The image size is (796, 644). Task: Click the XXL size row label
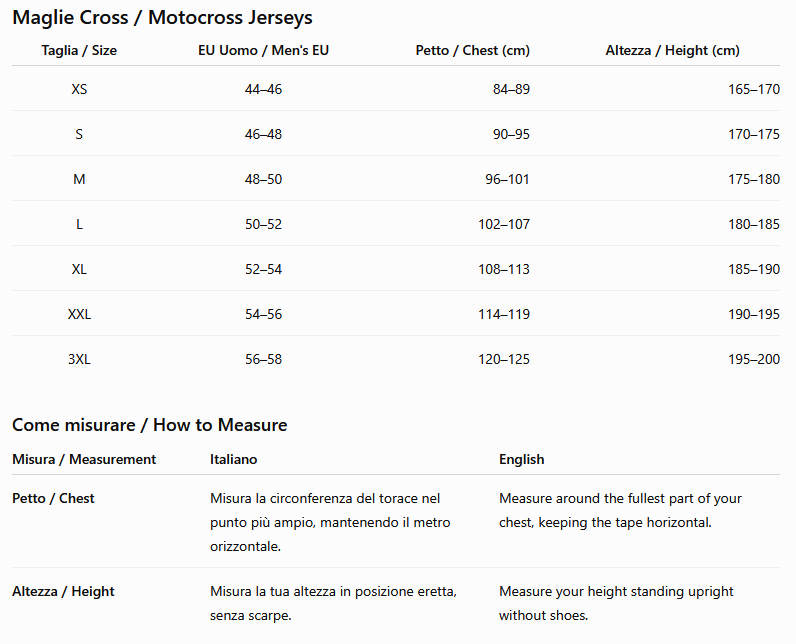(79, 314)
